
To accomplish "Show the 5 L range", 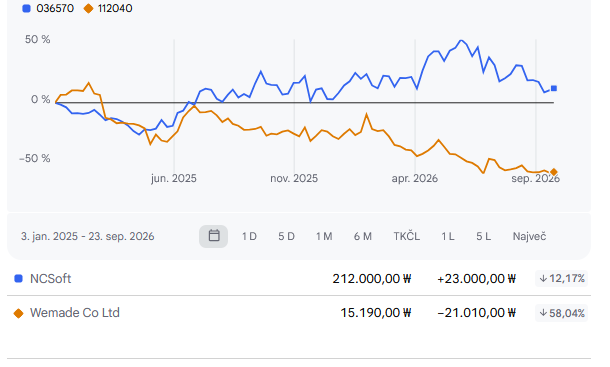I will (x=484, y=236).
